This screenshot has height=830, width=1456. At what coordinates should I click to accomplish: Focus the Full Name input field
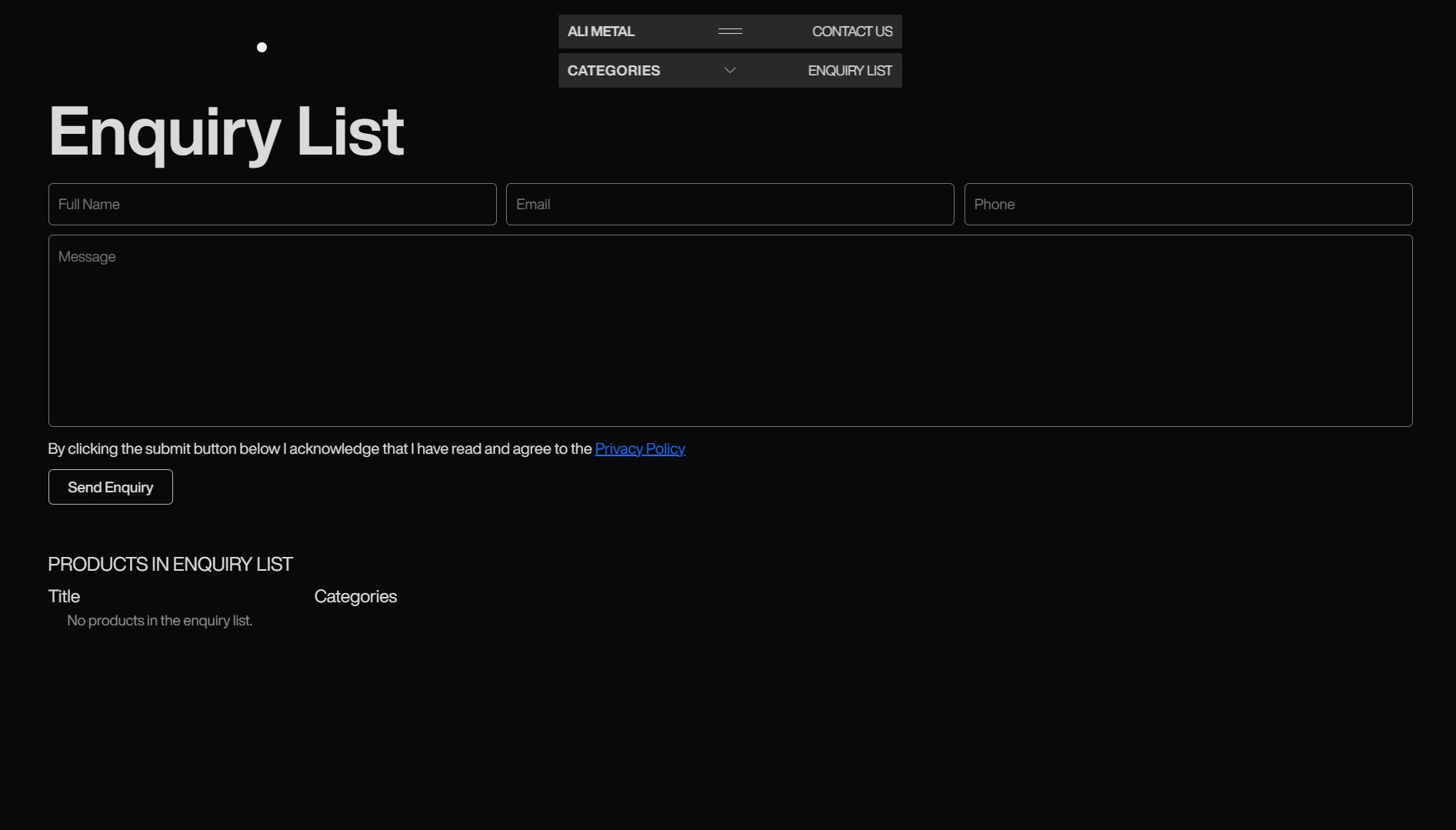272,205
